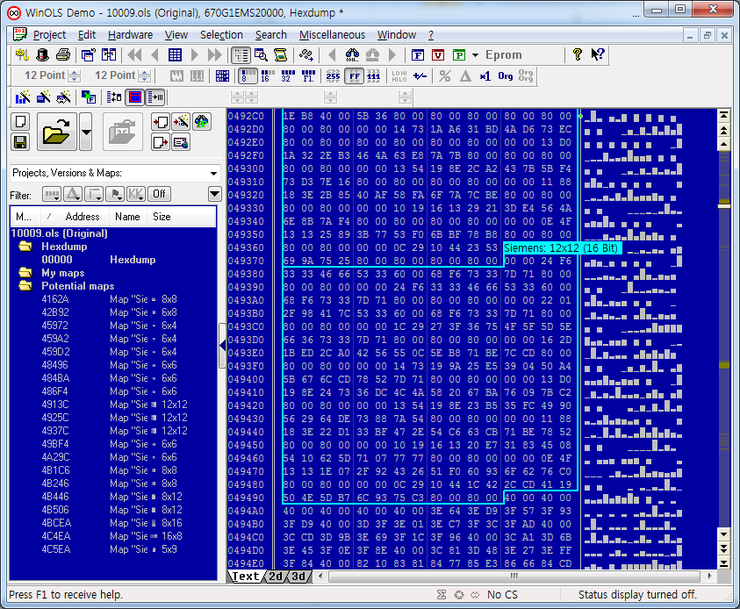Open the first filter dropdown with bars
The image size is (740, 609).
51,194
